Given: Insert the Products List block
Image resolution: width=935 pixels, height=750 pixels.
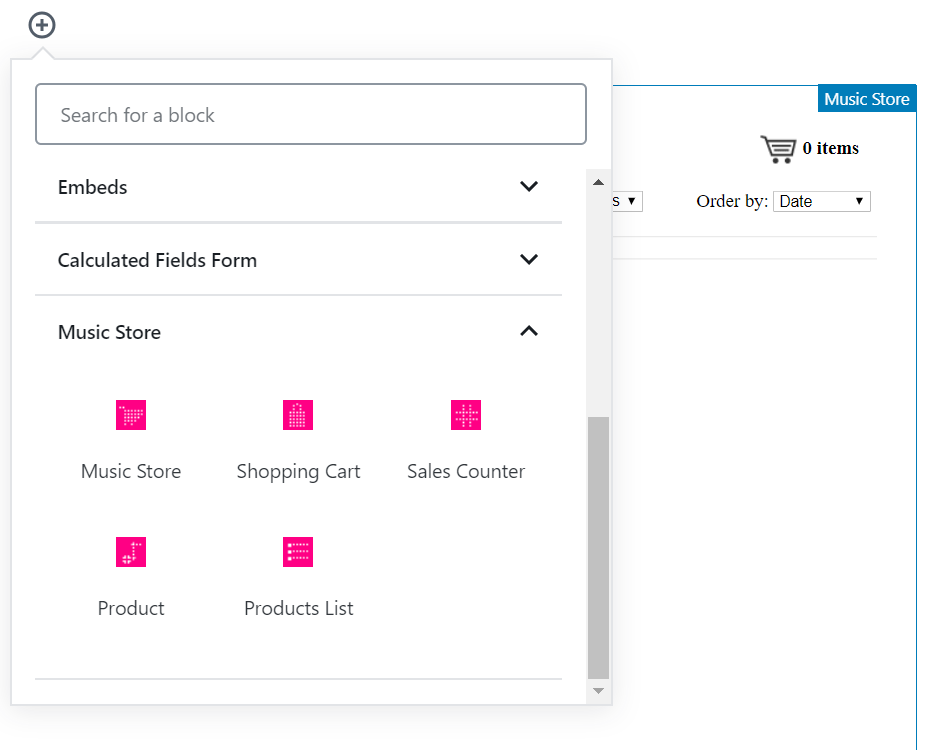Looking at the screenshot, I should pyautogui.click(x=298, y=552).
